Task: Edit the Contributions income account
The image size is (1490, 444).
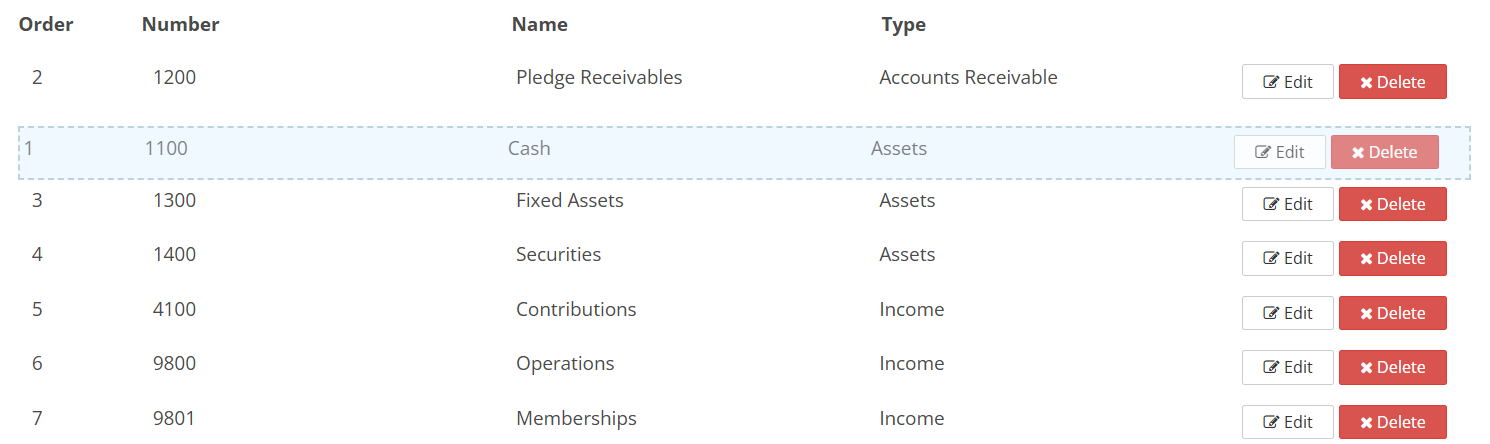Action: (1287, 313)
